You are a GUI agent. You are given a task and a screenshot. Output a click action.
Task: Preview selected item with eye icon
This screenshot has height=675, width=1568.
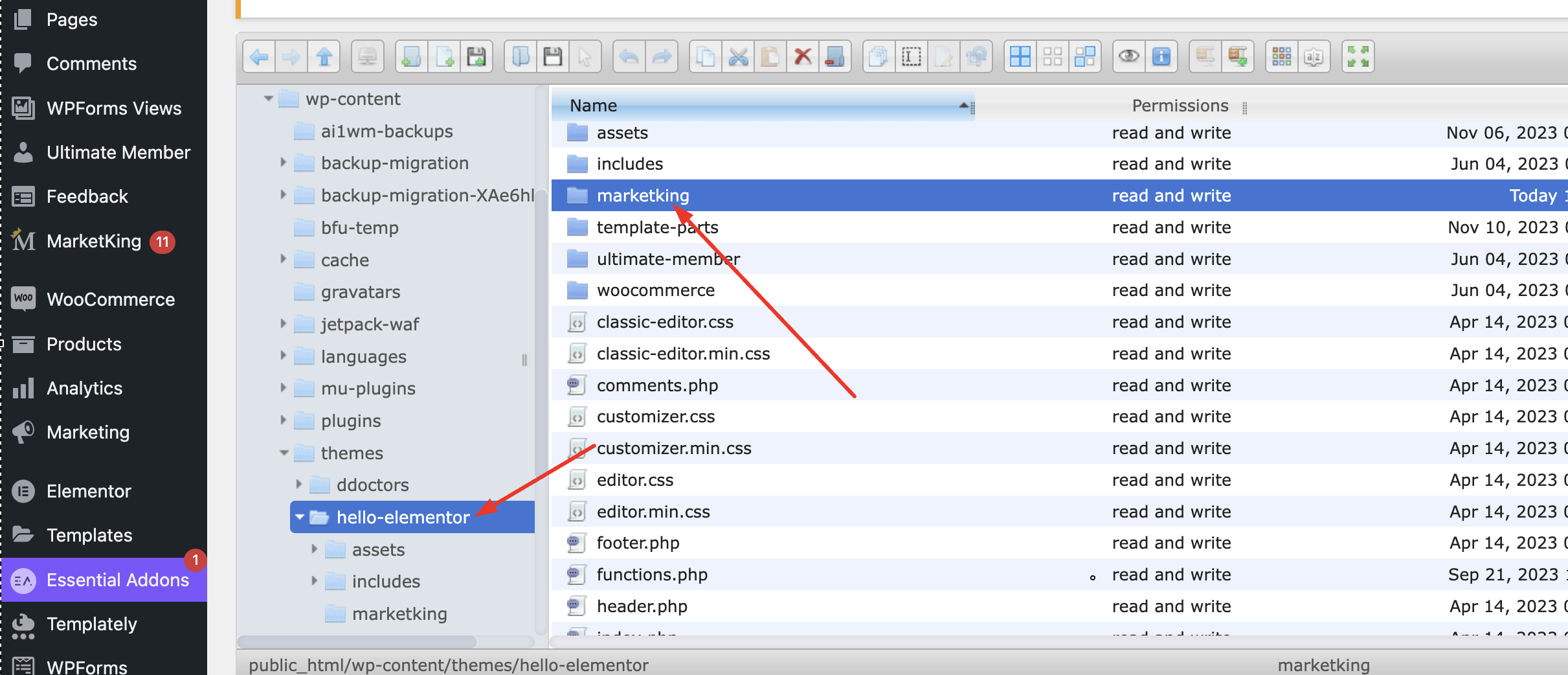point(1129,57)
